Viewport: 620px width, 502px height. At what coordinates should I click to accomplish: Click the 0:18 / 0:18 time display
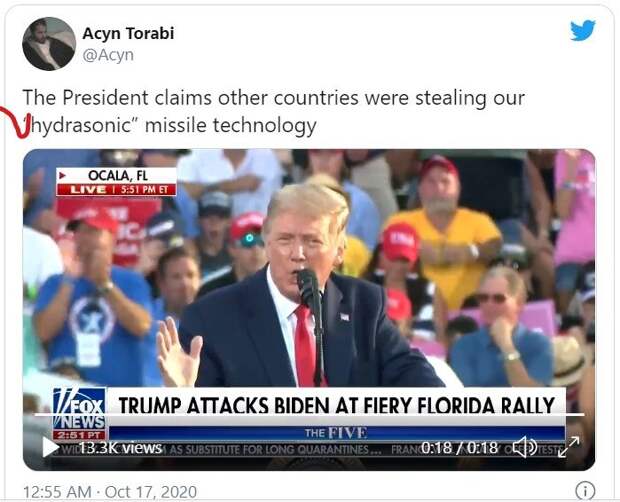[x=459, y=447]
